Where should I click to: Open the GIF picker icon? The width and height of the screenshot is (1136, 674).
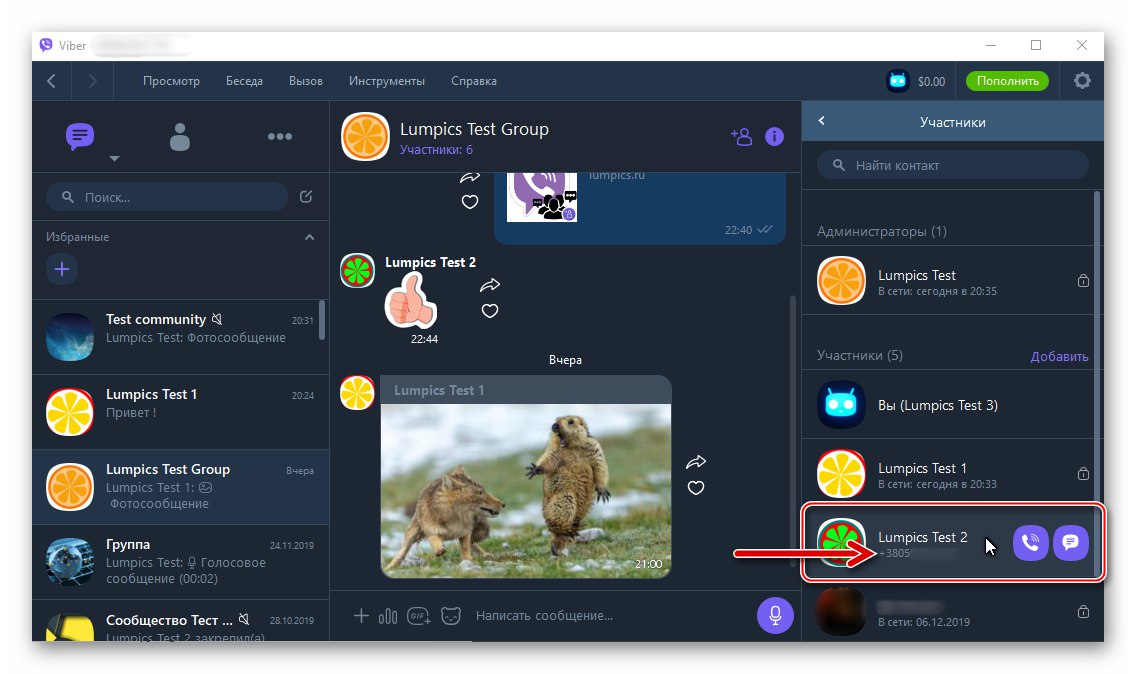[419, 616]
